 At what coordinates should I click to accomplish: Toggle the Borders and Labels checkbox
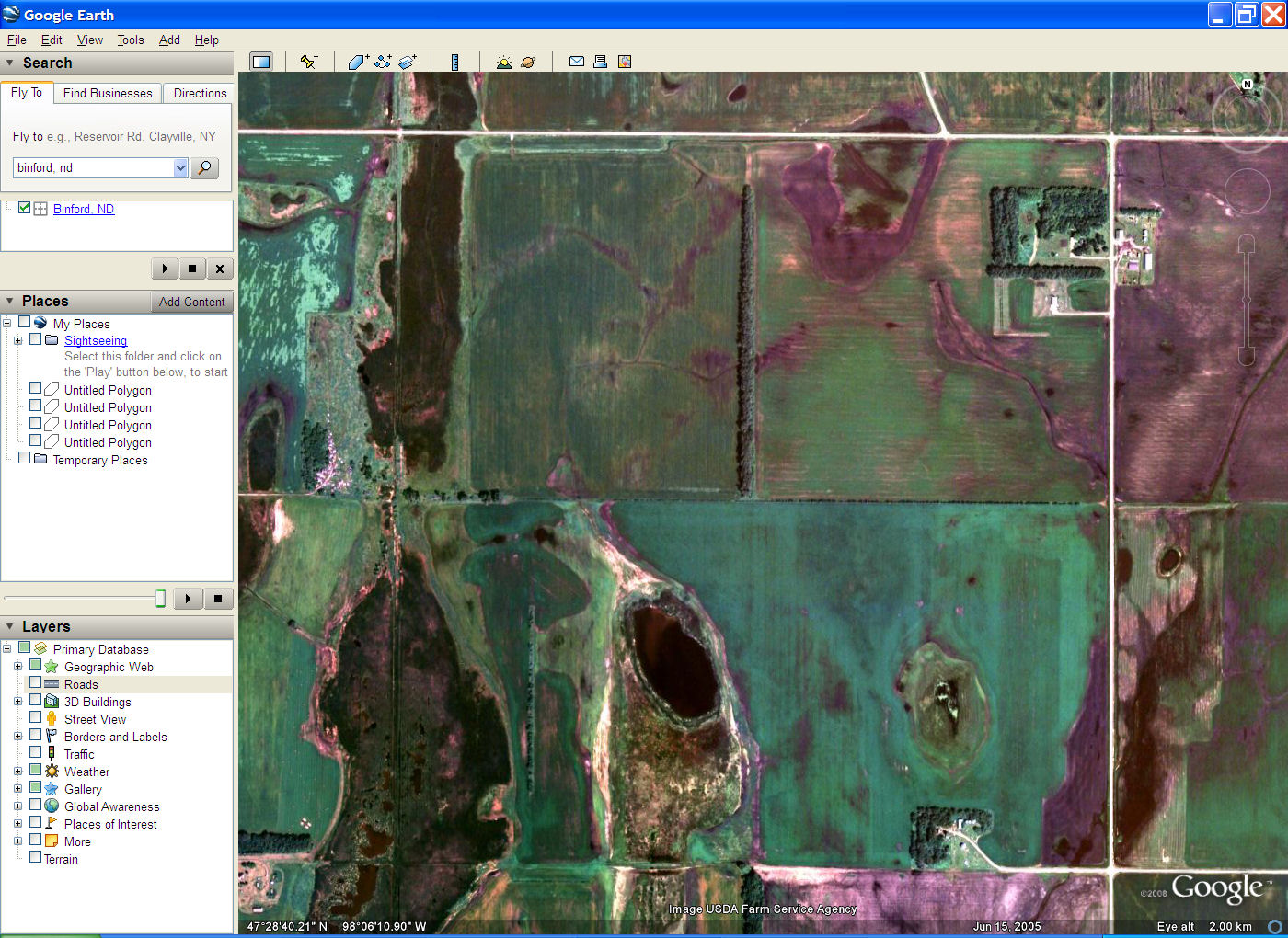(x=36, y=735)
